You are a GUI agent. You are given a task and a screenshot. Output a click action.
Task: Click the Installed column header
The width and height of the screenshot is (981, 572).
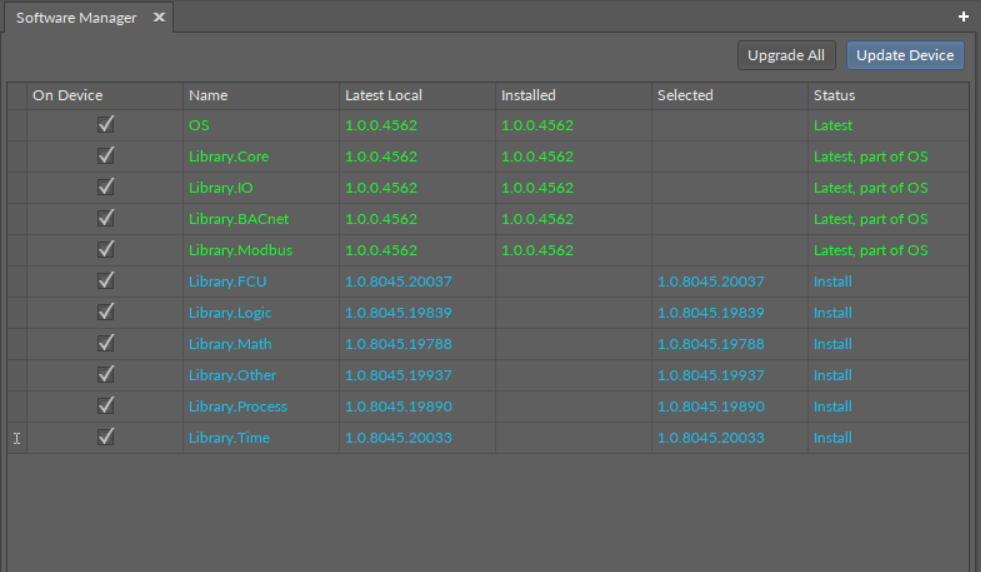pyautogui.click(x=528, y=96)
